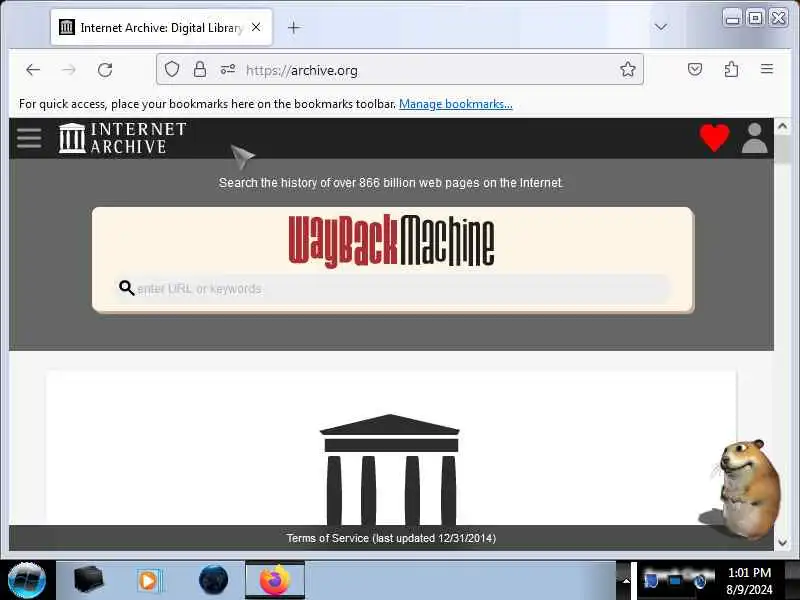Click the forward navigation arrow
The image size is (800, 600).
click(x=68, y=70)
